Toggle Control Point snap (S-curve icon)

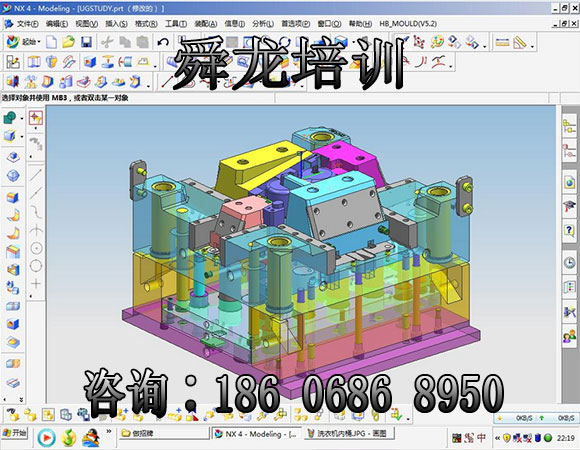36,212
